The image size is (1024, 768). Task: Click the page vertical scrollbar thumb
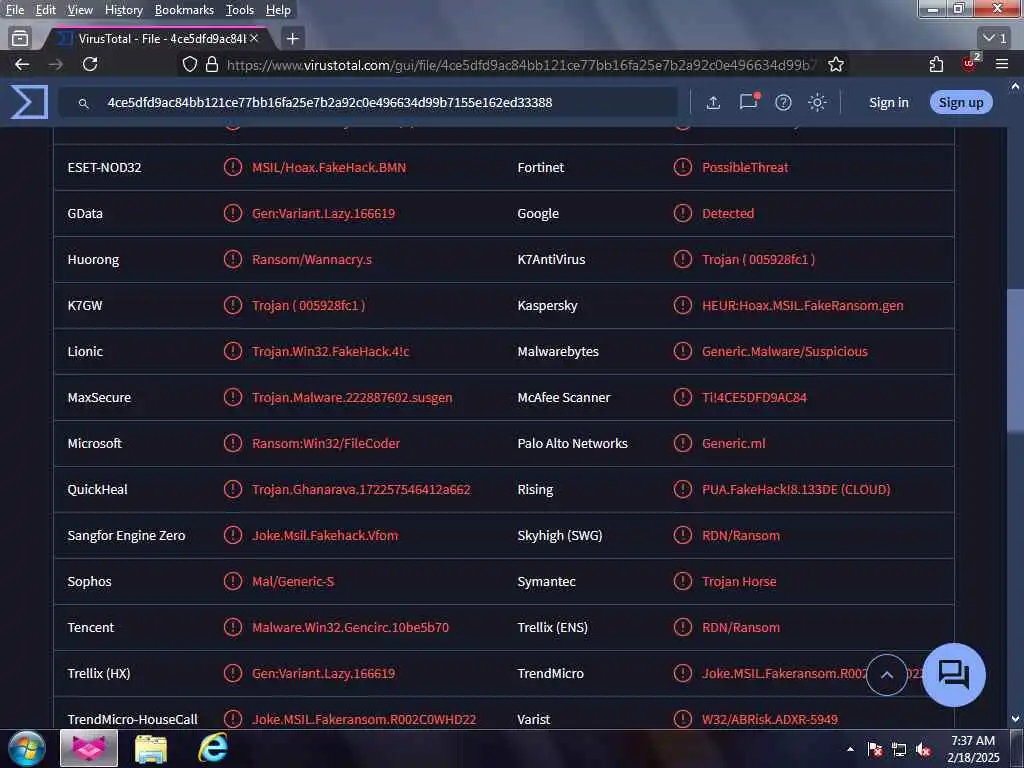coord(1015,359)
